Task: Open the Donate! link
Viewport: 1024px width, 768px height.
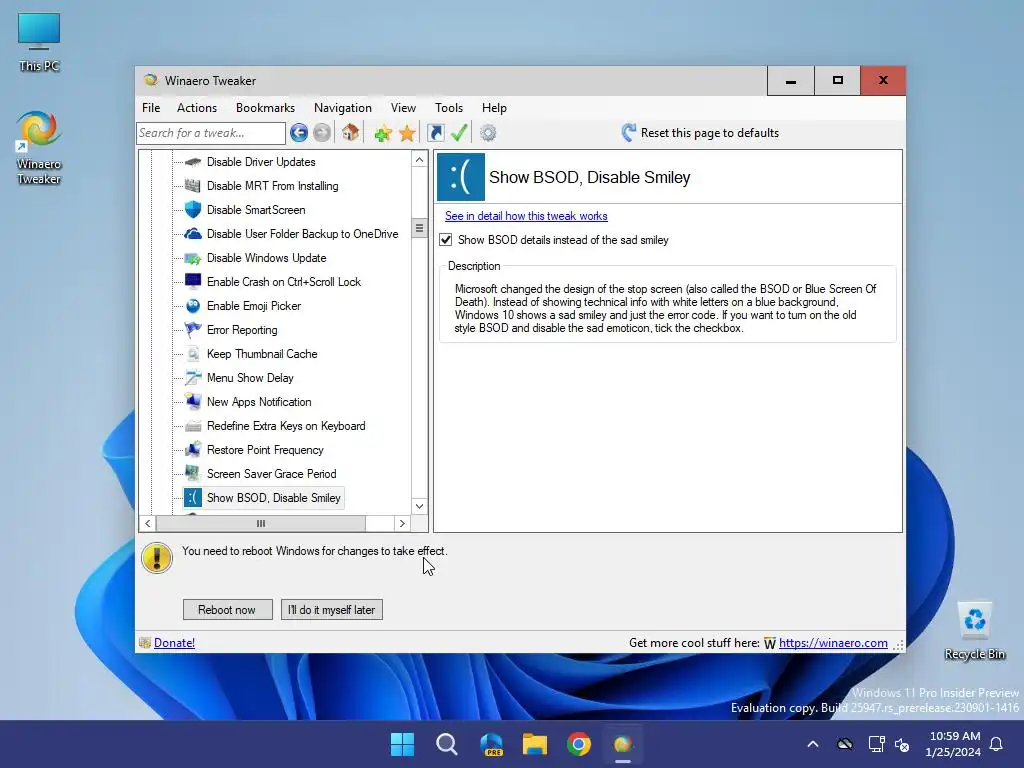Action: click(174, 643)
